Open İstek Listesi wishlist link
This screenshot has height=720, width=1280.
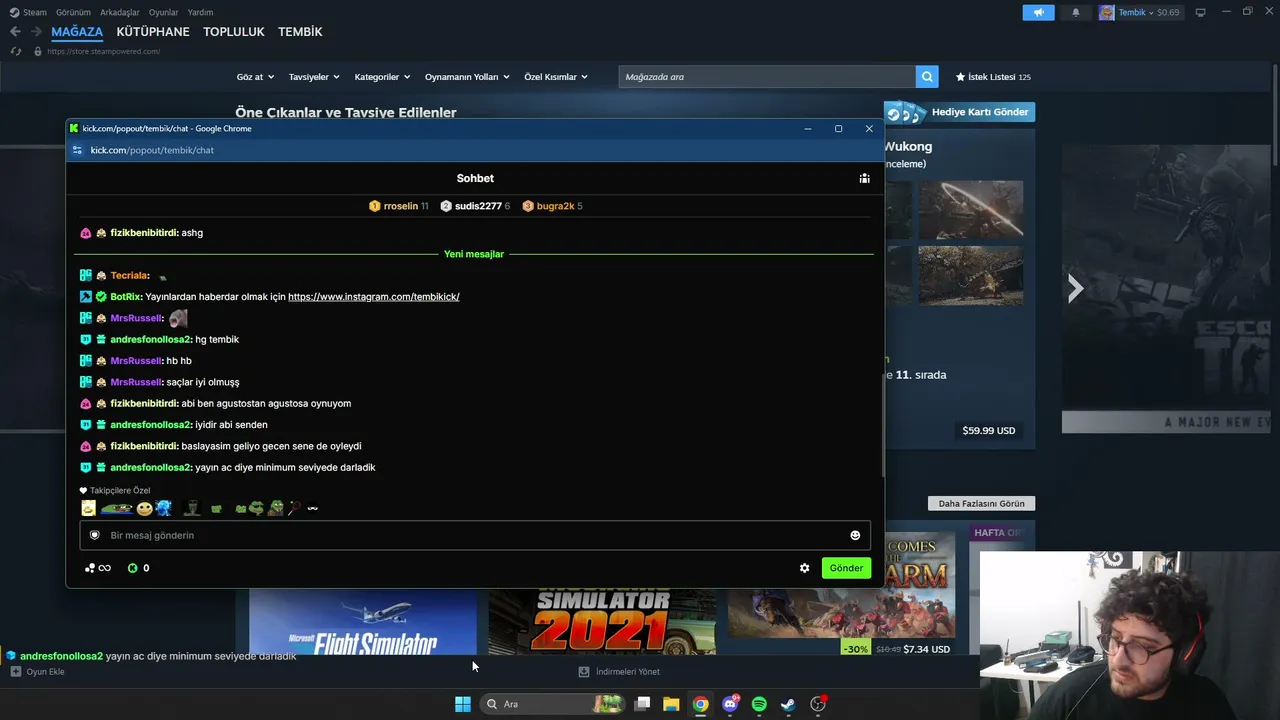993,77
